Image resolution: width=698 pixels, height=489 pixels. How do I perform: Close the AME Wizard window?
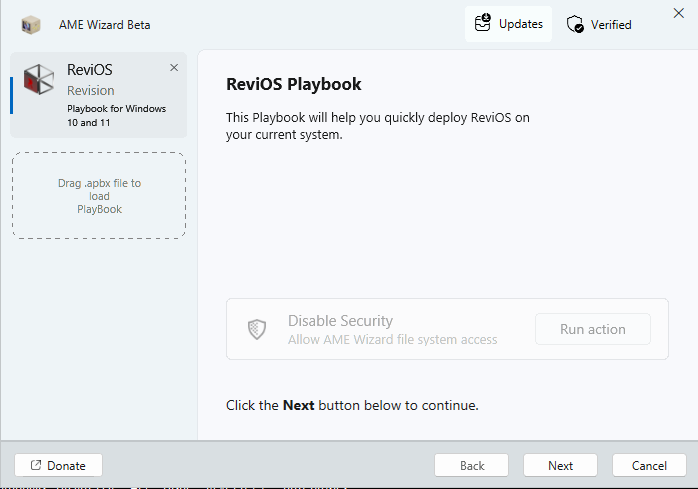pos(678,13)
